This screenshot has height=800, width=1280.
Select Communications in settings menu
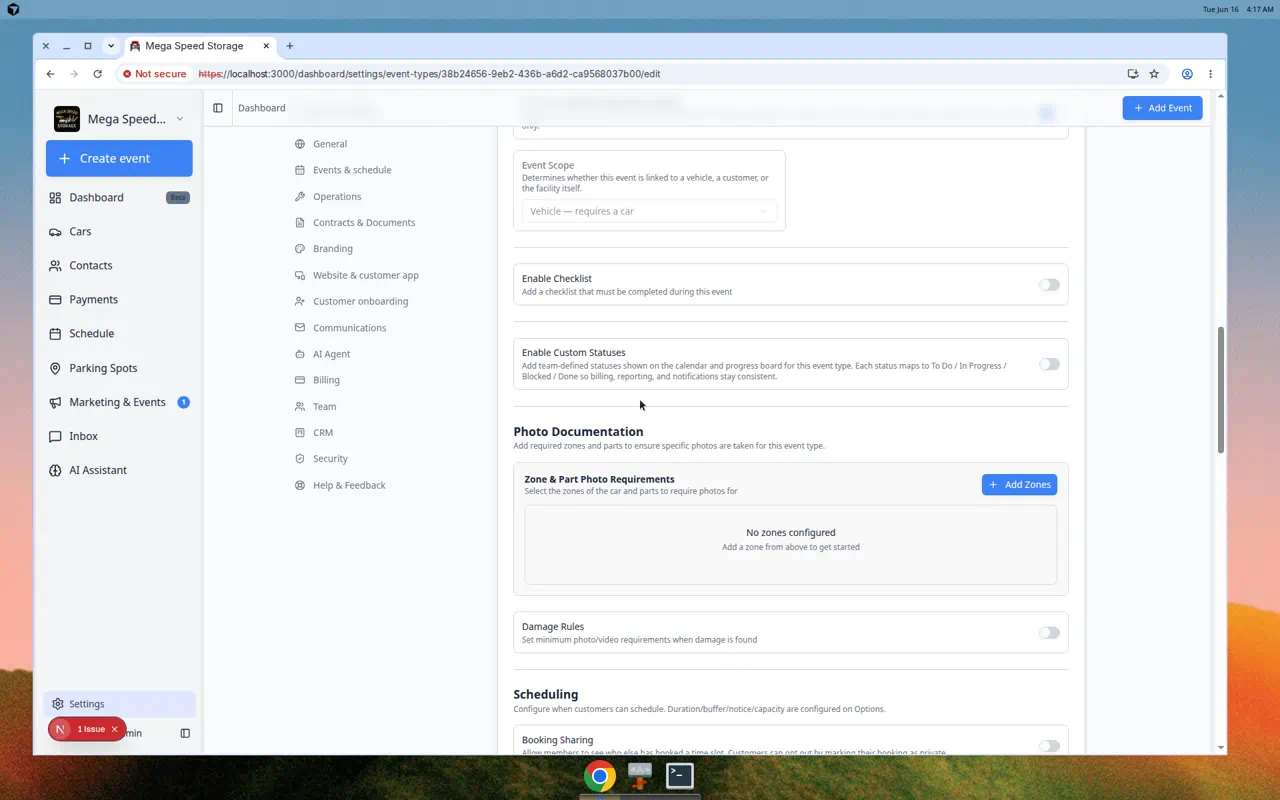(349, 328)
